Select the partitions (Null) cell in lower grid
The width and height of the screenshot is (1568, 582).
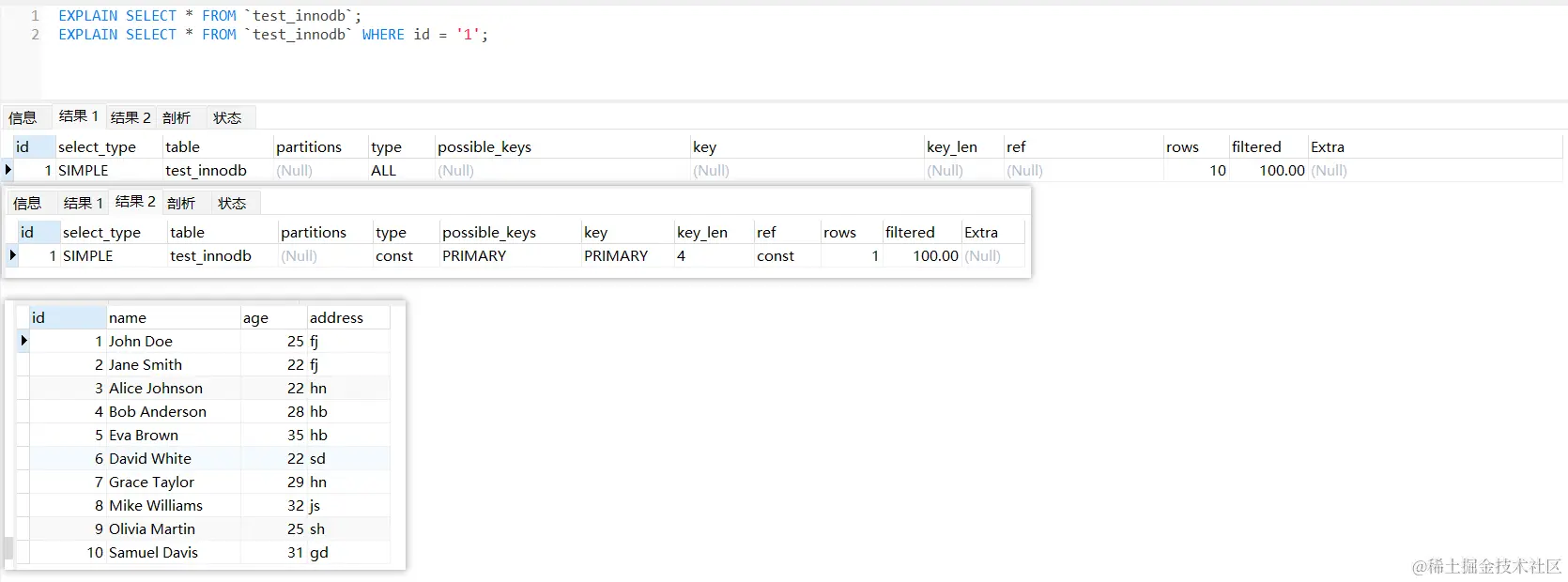326,255
